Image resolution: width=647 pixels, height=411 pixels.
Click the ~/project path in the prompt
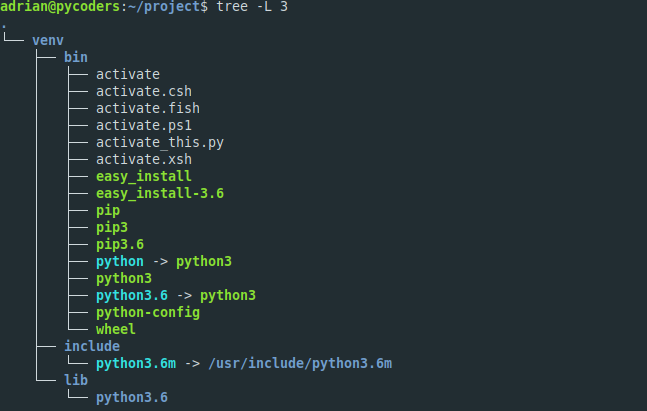(164, 7)
